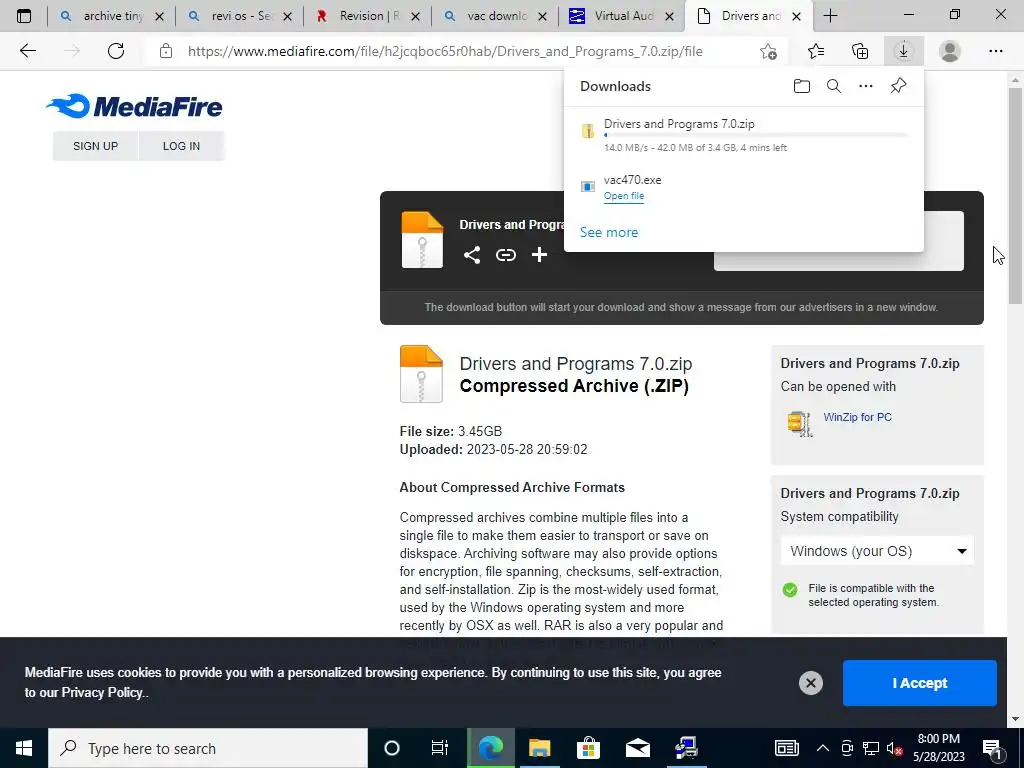The image size is (1024, 768).
Task: Click the download progress bar for Drivers zip
Action: tap(756, 135)
